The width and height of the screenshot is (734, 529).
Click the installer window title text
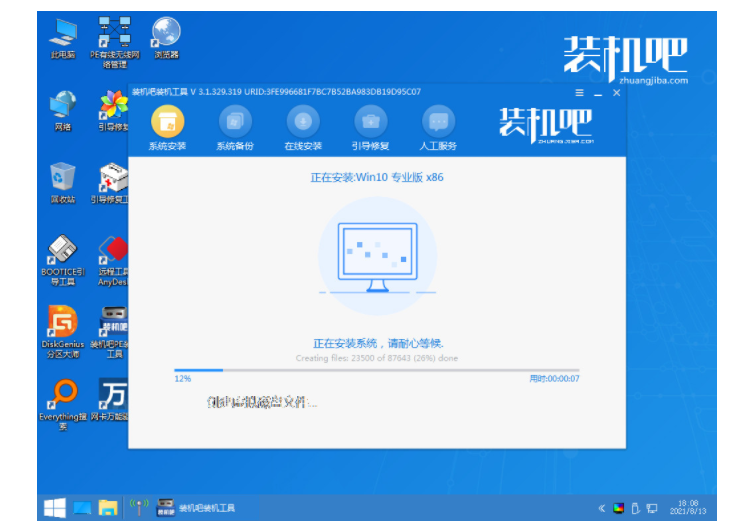pos(276,92)
